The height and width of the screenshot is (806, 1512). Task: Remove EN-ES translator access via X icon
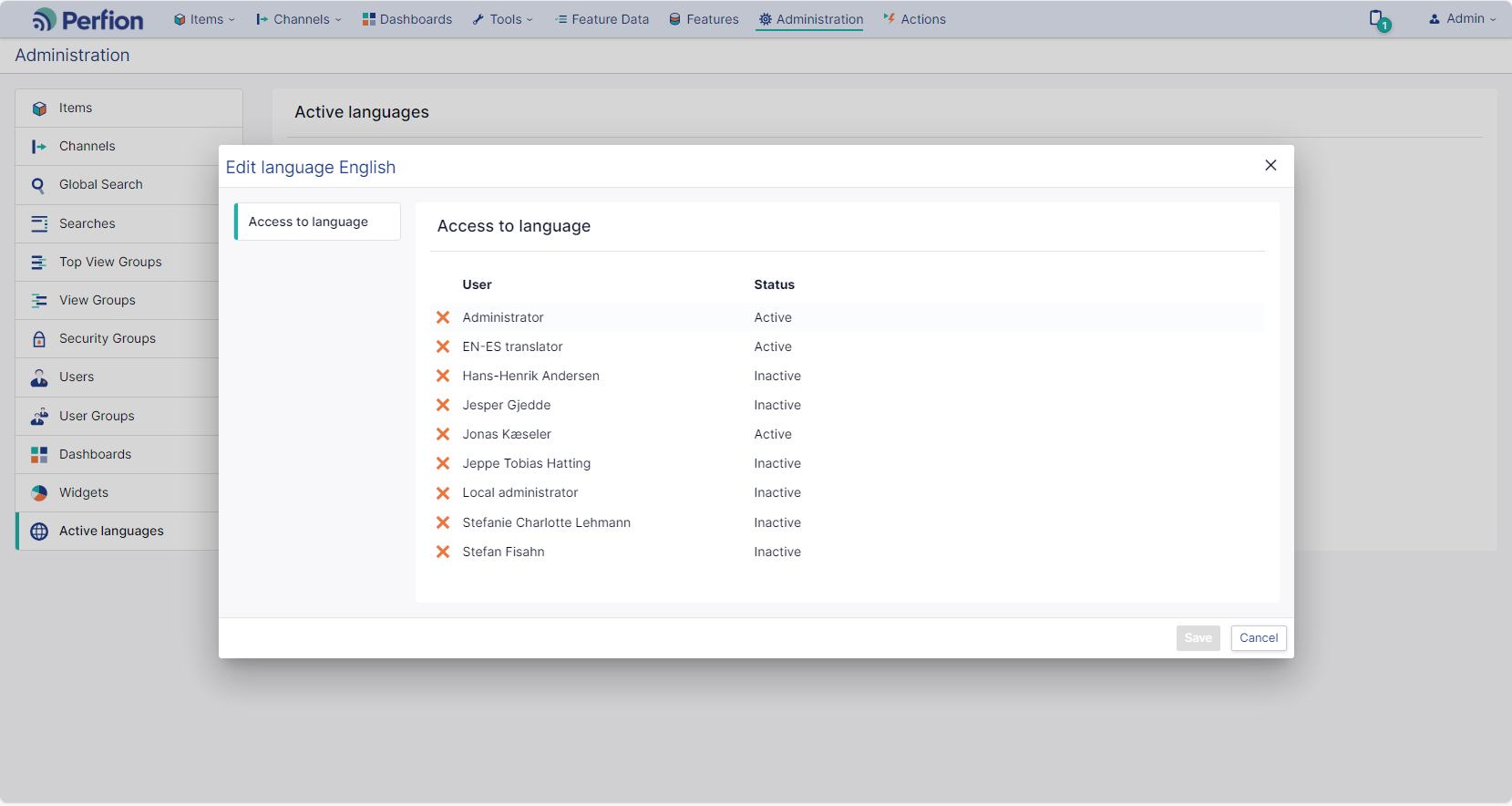(x=443, y=346)
